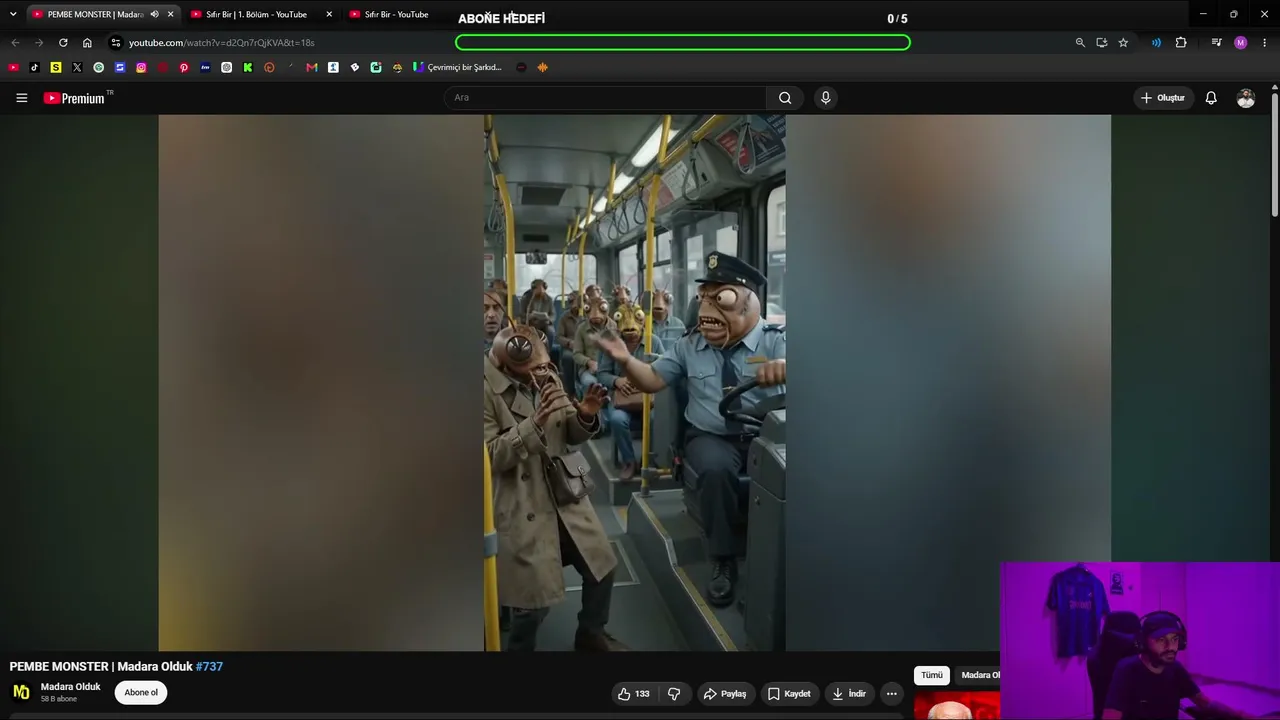Open the blue sound-wave extension icon

click(x=1156, y=43)
